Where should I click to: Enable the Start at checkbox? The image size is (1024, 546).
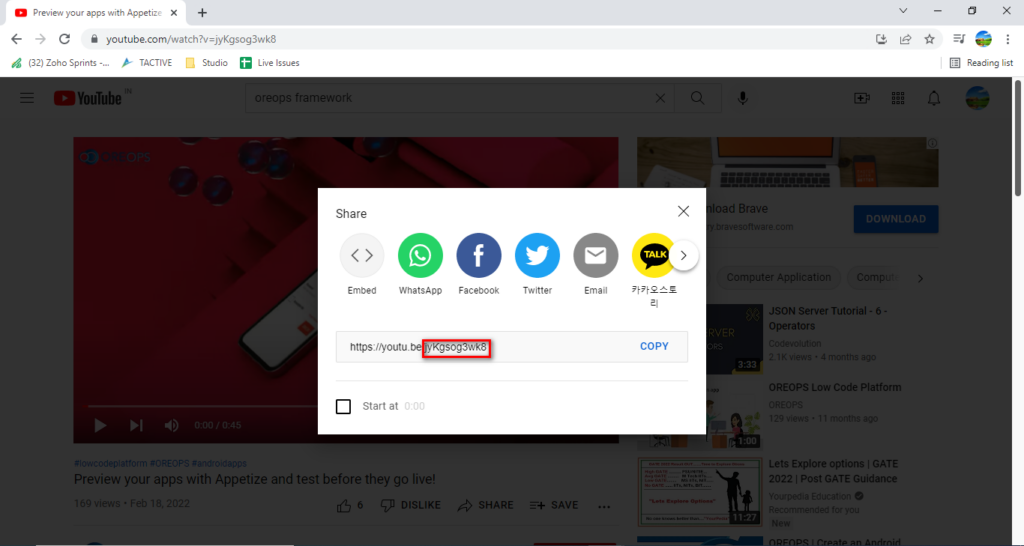click(x=344, y=406)
